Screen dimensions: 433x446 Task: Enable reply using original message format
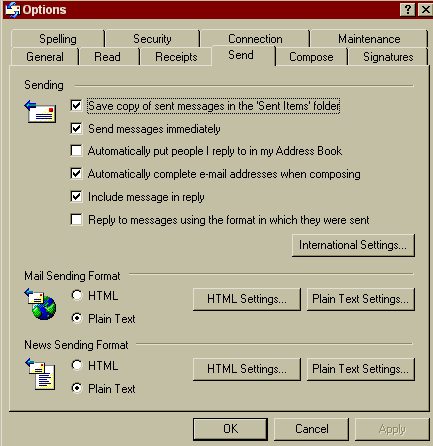pos(76,219)
